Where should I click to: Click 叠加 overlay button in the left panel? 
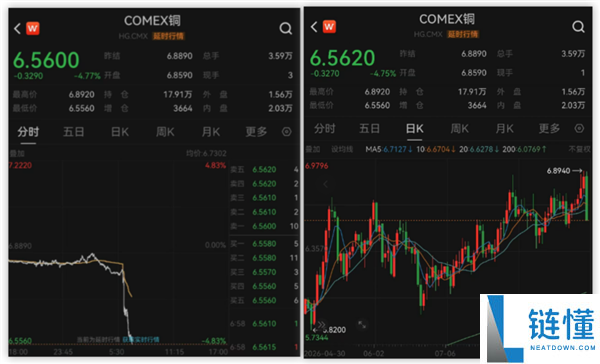click(17, 153)
